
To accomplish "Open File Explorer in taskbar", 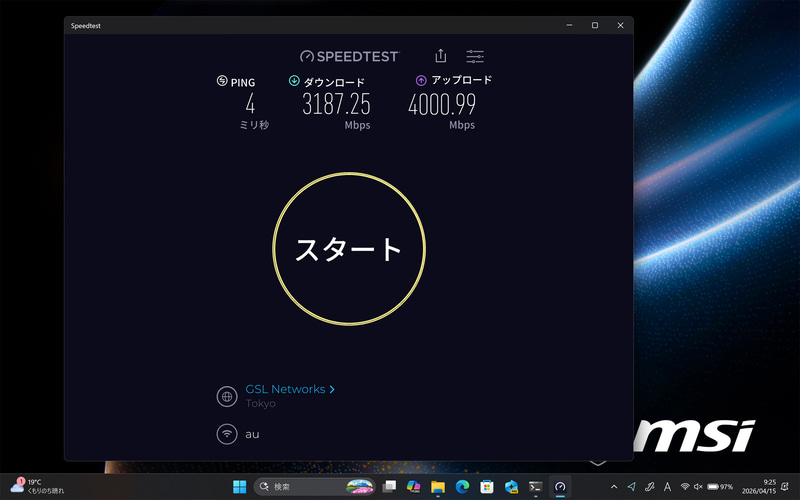I will pos(438,487).
